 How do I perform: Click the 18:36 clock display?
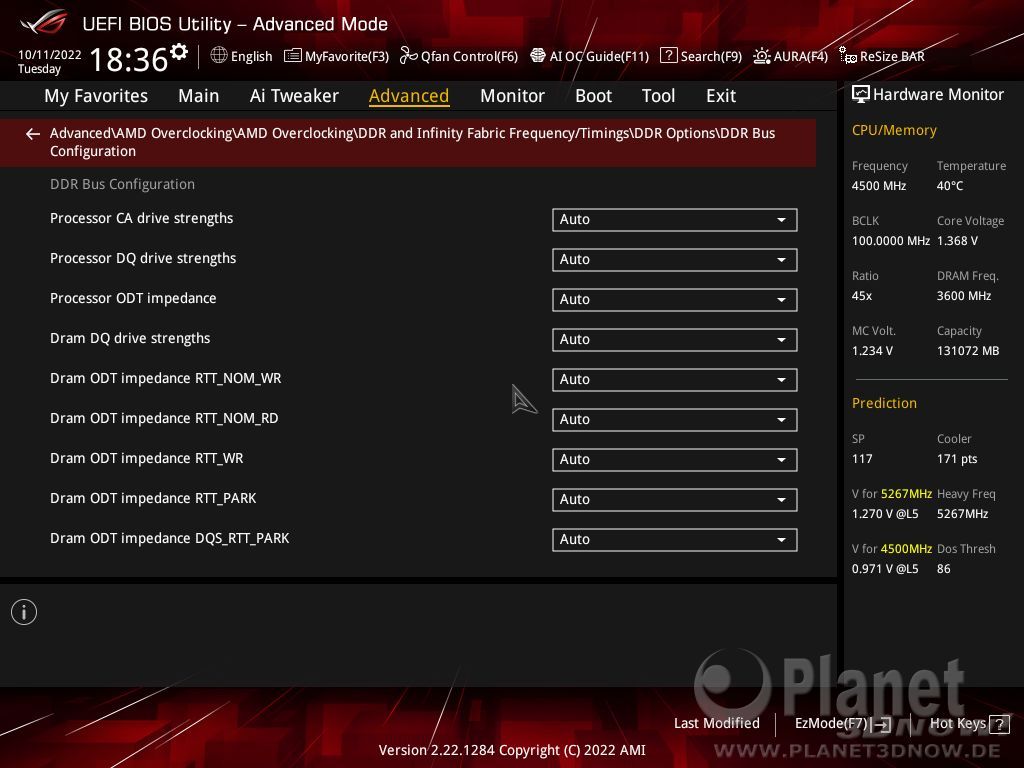click(129, 59)
